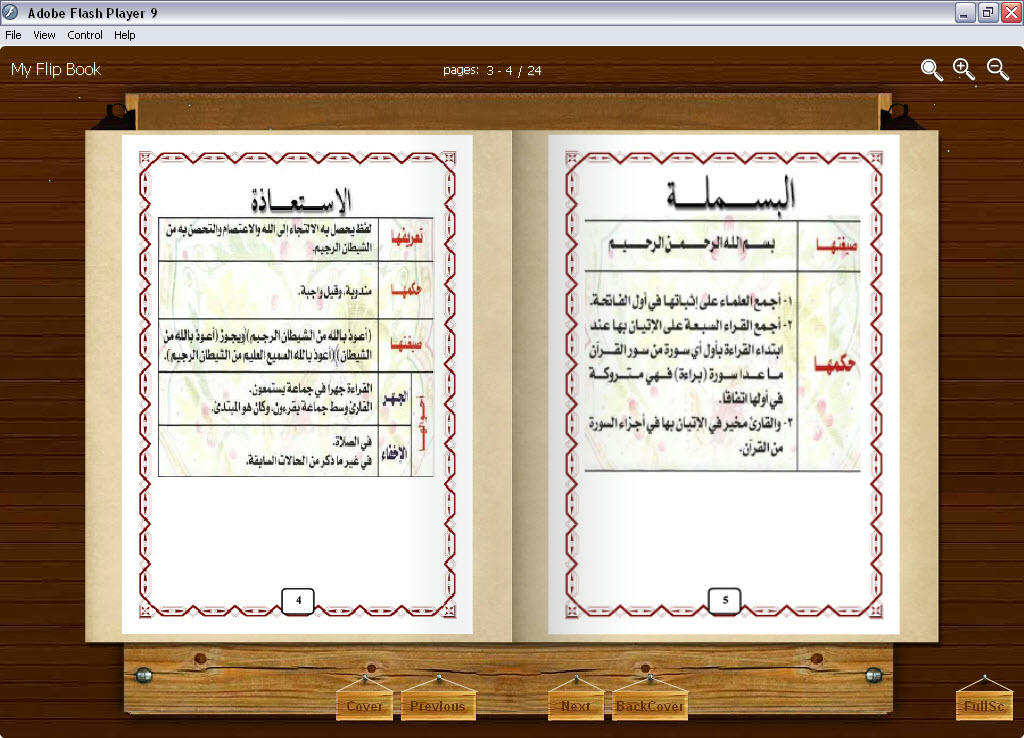Viewport: 1024px width, 738px height.
Task: Click the My Flip Book title
Action: pos(56,69)
